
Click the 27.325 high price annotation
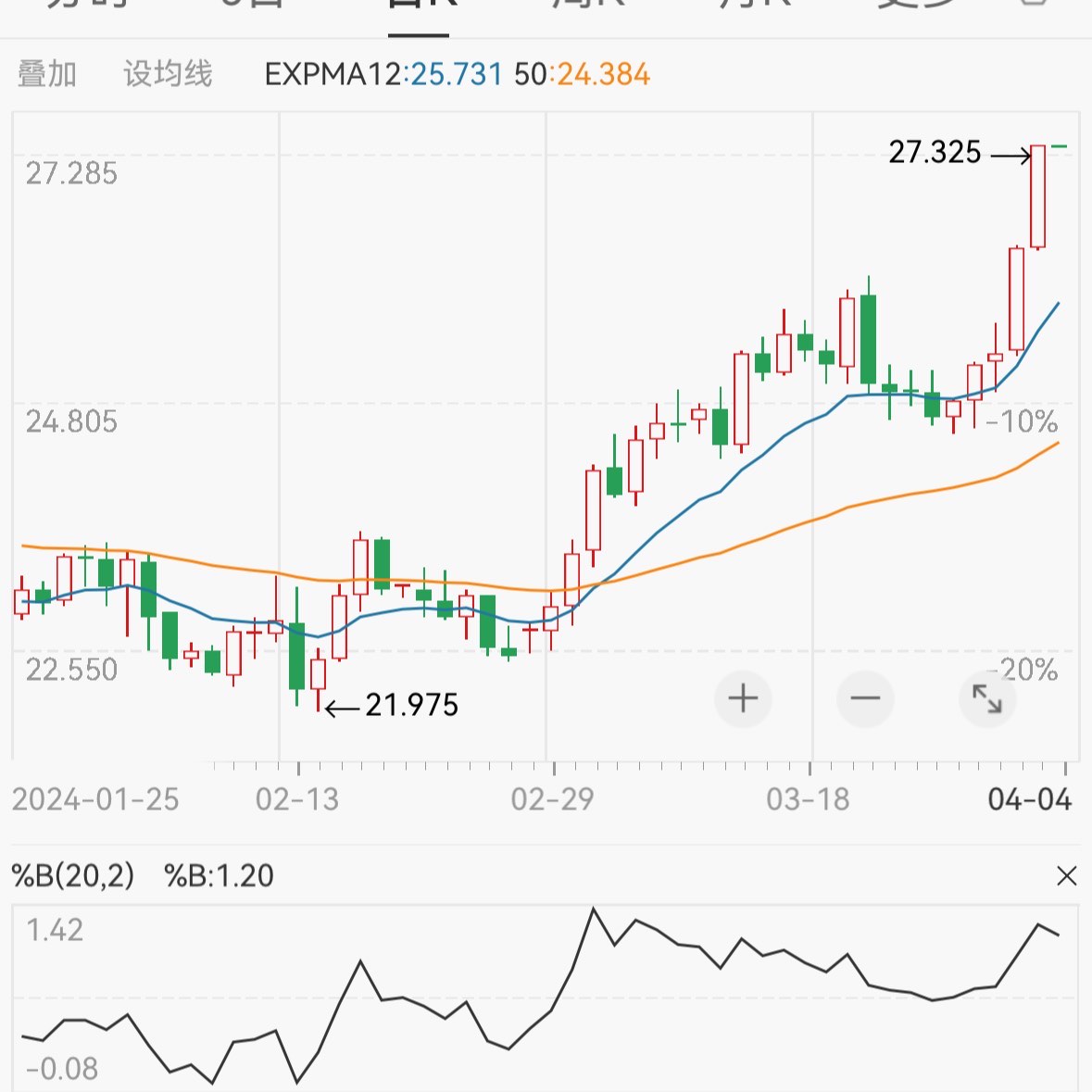pos(935,153)
